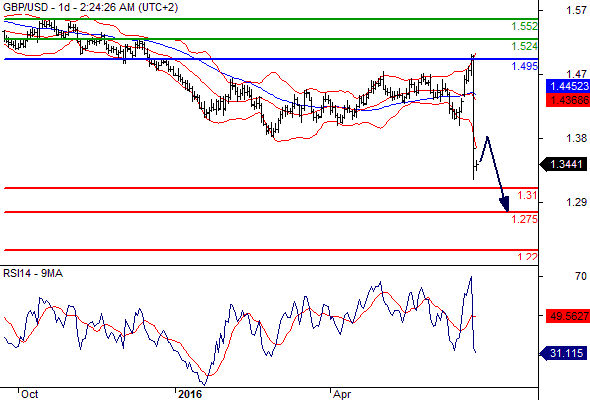Click the peak of the forecast arrow
This screenshot has height=400, width=590.
pos(487,138)
